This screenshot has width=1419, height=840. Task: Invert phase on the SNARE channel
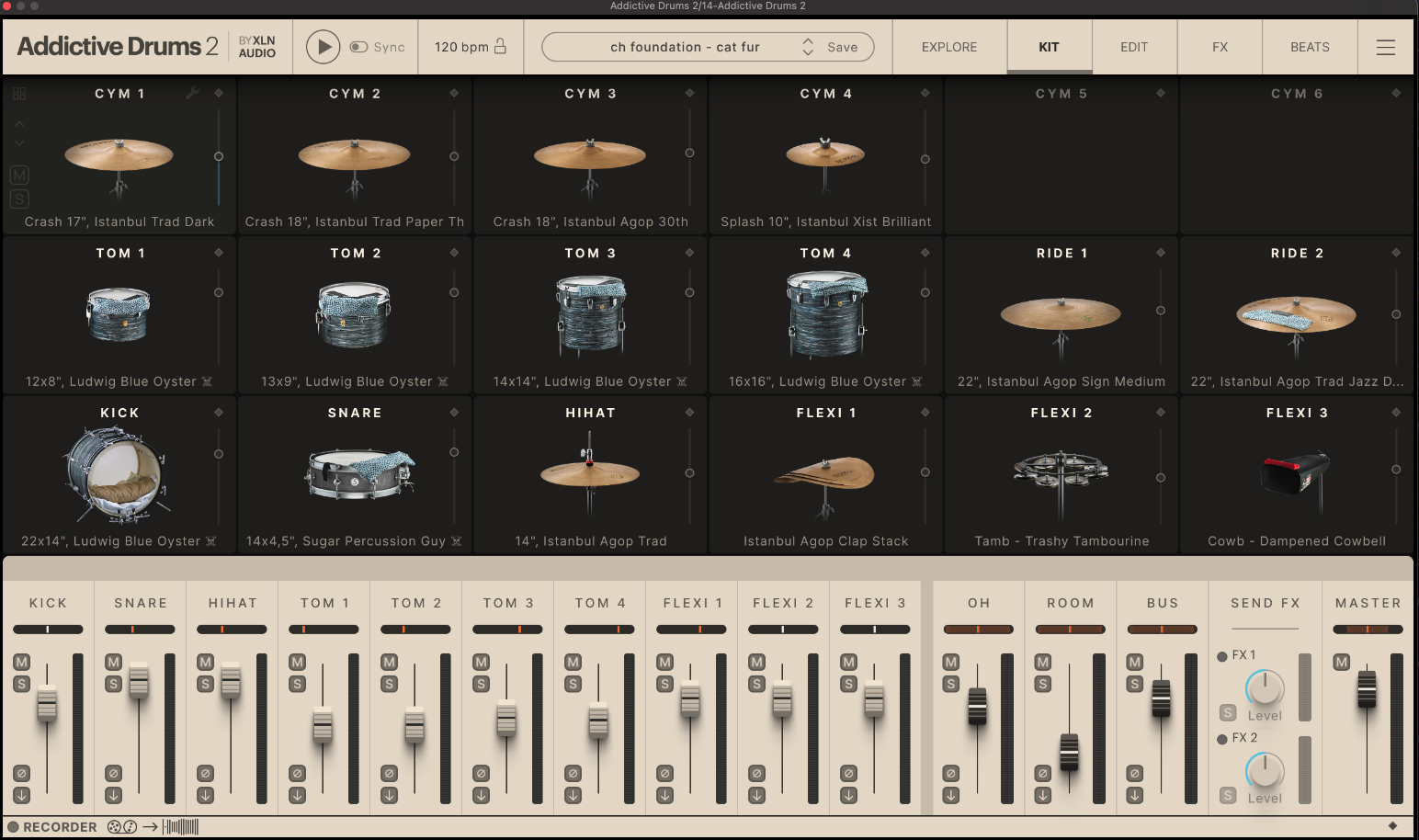click(x=113, y=774)
